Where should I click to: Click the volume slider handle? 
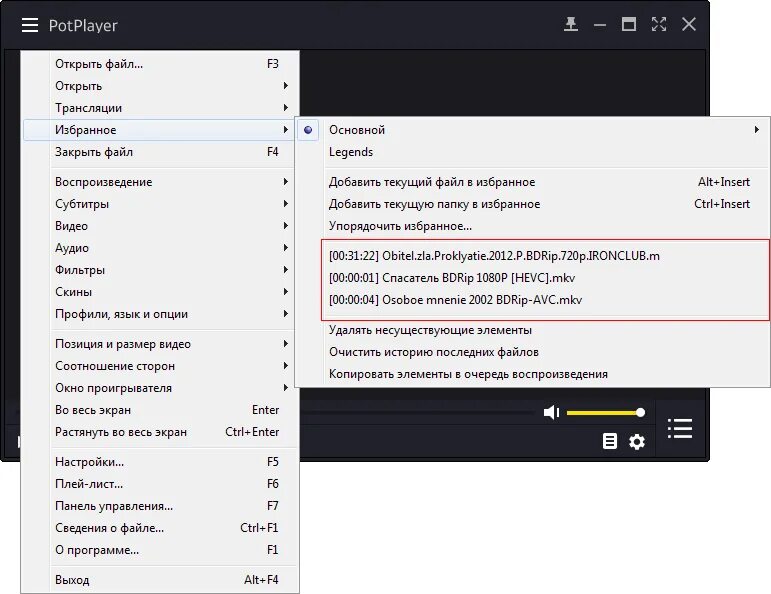click(x=640, y=413)
